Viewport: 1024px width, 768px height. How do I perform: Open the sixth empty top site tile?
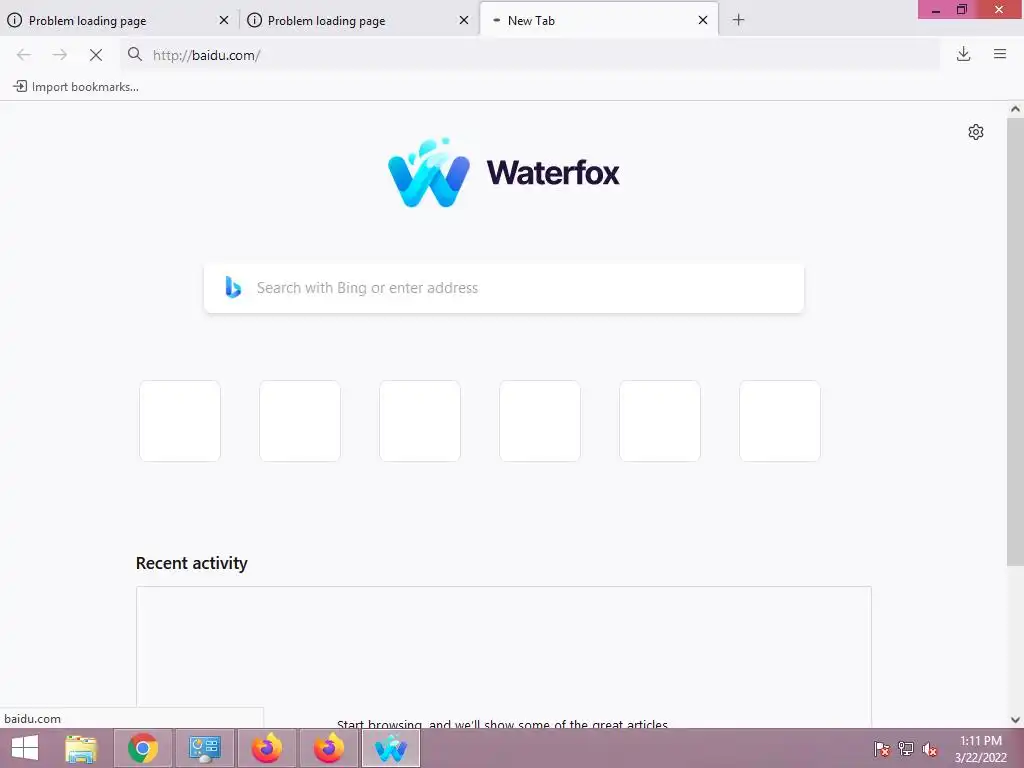[780, 421]
